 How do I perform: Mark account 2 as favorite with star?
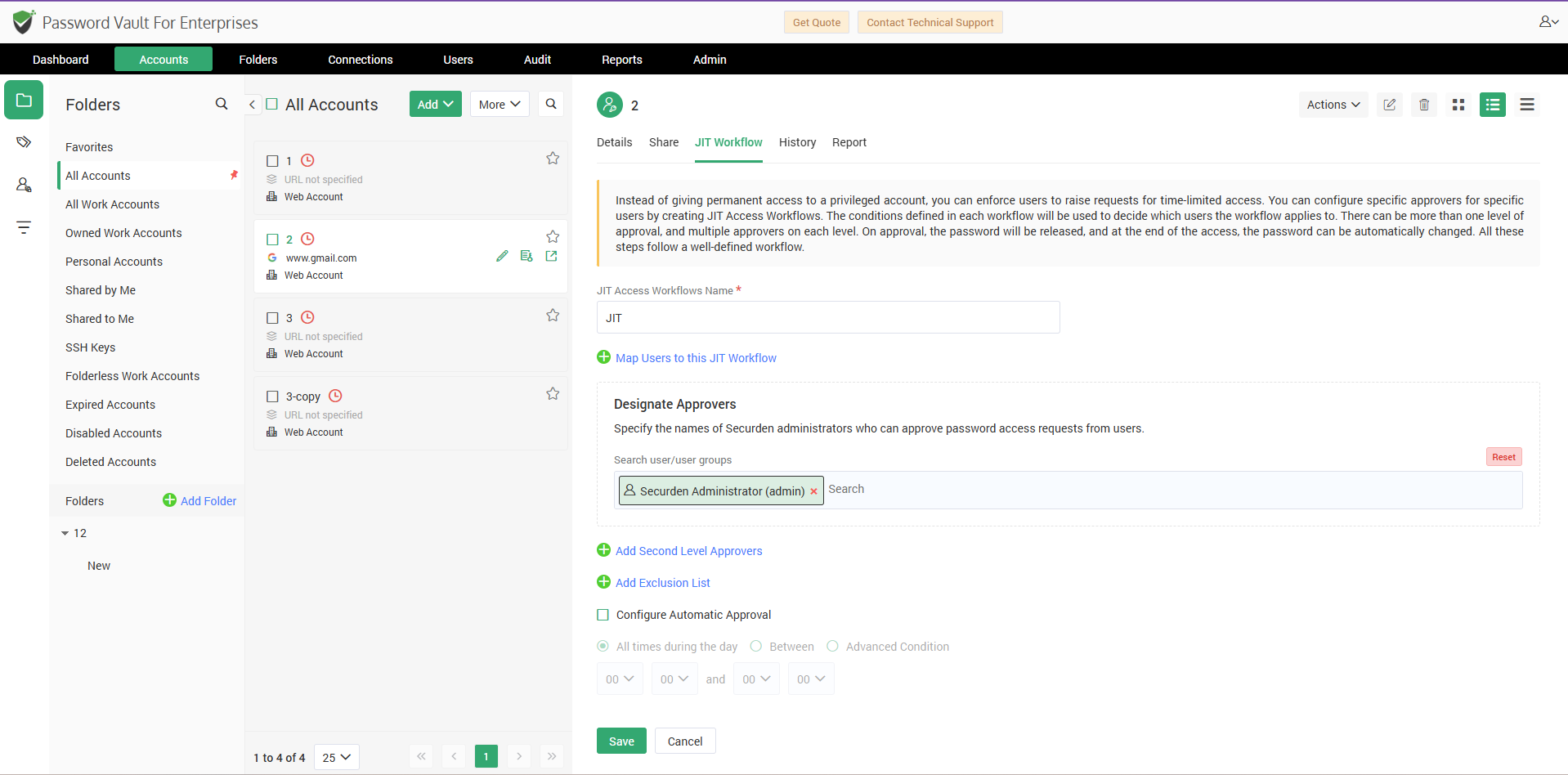(553, 237)
